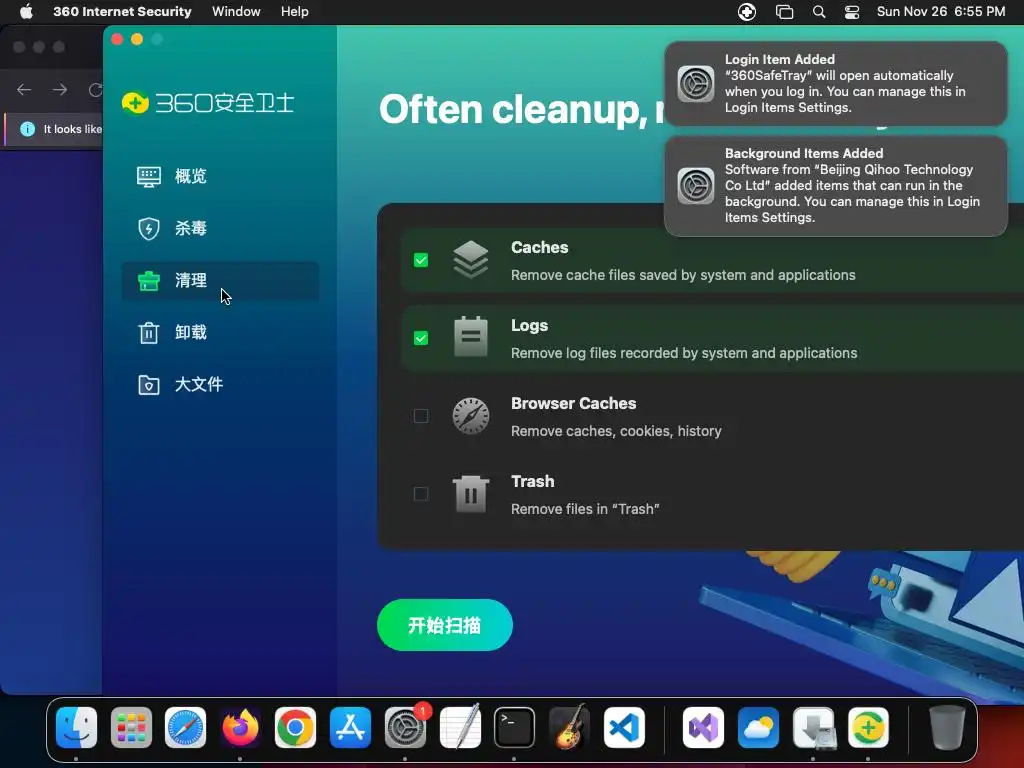This screenshot has height=768, width=1024.
Task: Start scanning with the 开始扫描 button
Action: pos(445,625)
